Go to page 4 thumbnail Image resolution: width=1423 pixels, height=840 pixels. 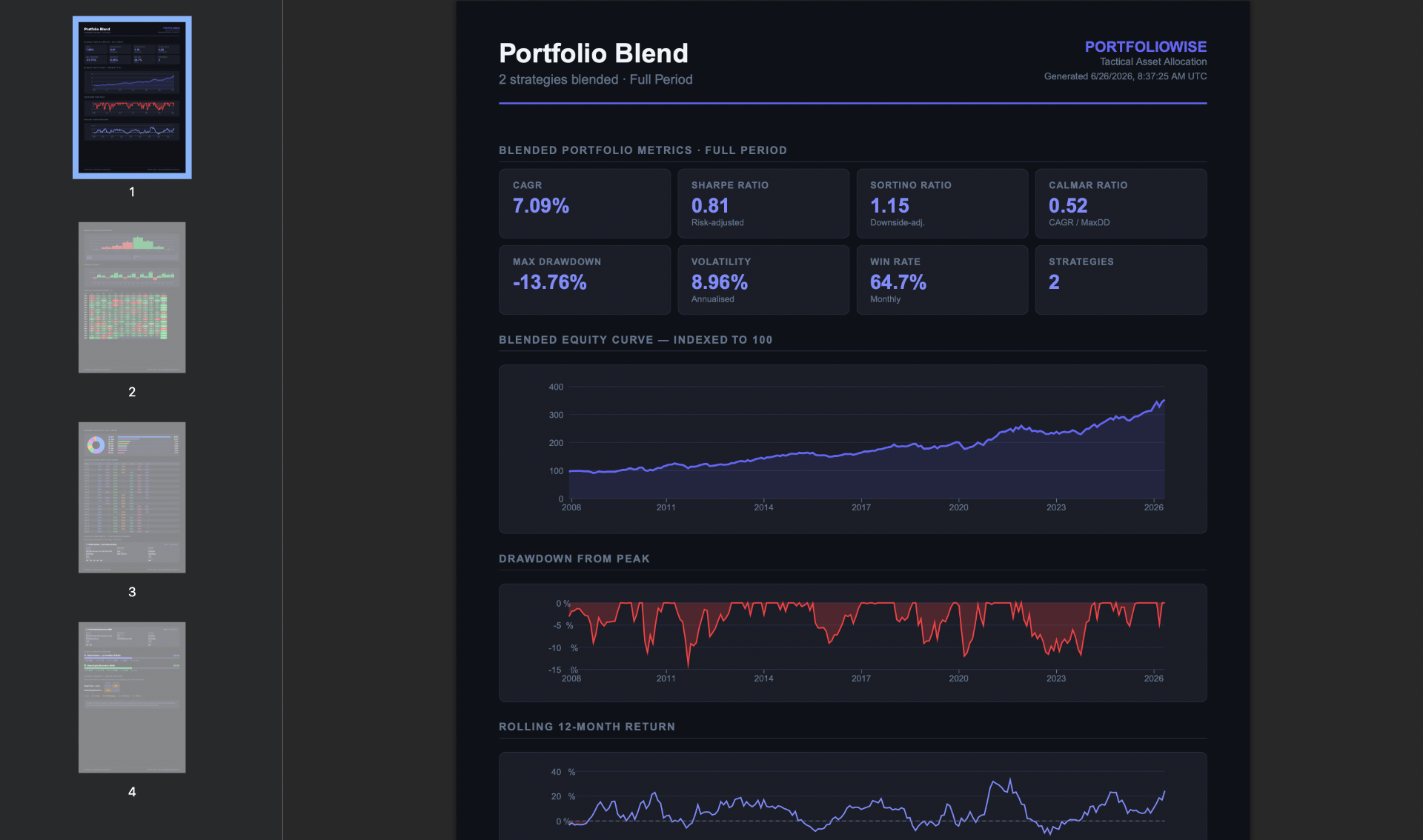click(x=132, y=697)
